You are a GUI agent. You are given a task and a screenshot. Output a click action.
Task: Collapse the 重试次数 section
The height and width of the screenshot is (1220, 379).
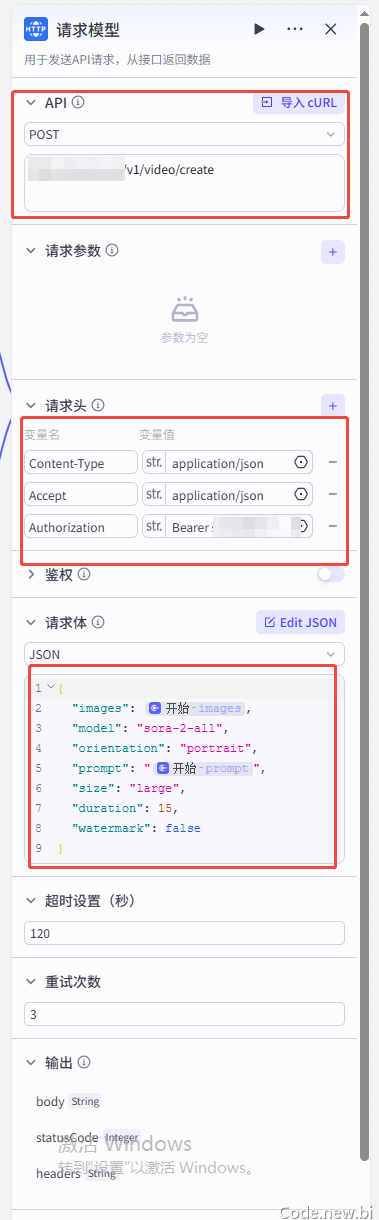30,982
